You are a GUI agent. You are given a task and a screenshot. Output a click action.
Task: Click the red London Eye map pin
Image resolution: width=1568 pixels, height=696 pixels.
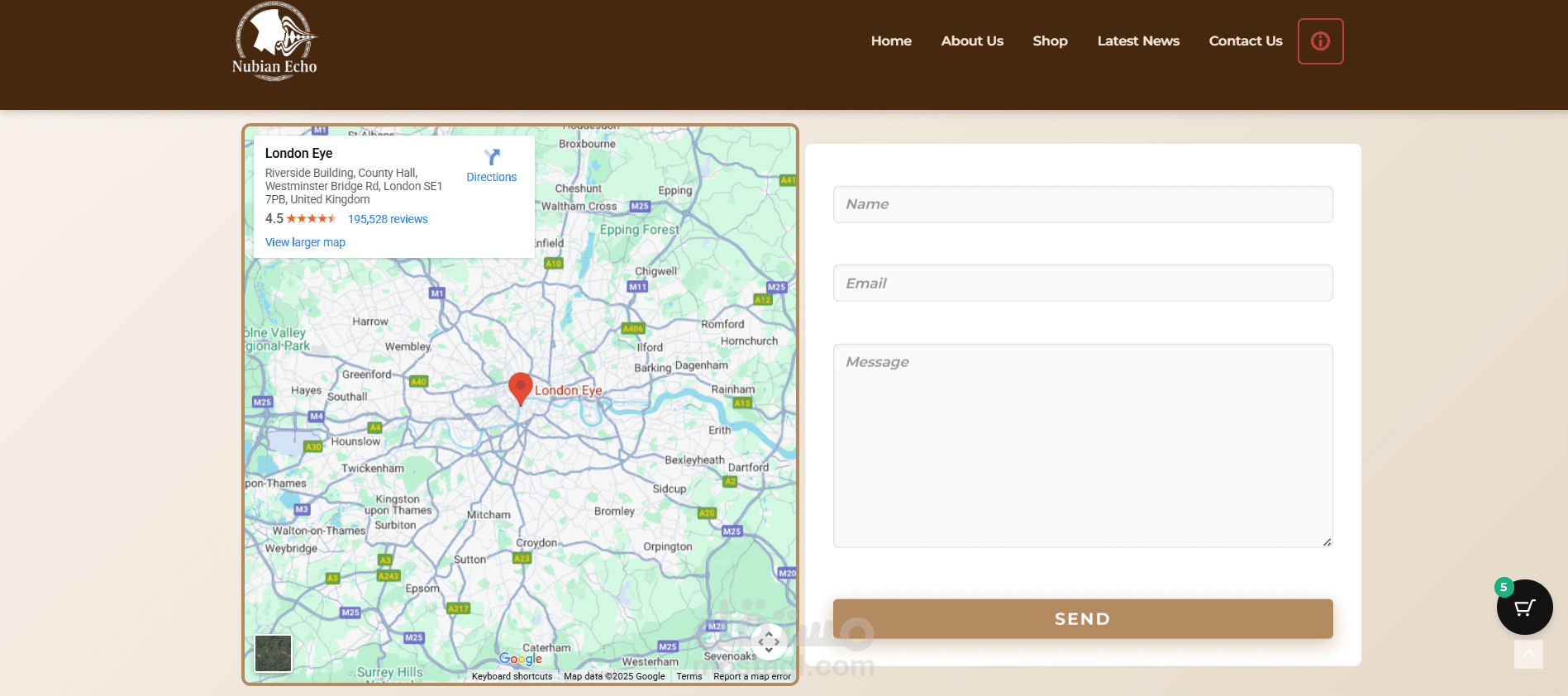[x=520, y=389]
